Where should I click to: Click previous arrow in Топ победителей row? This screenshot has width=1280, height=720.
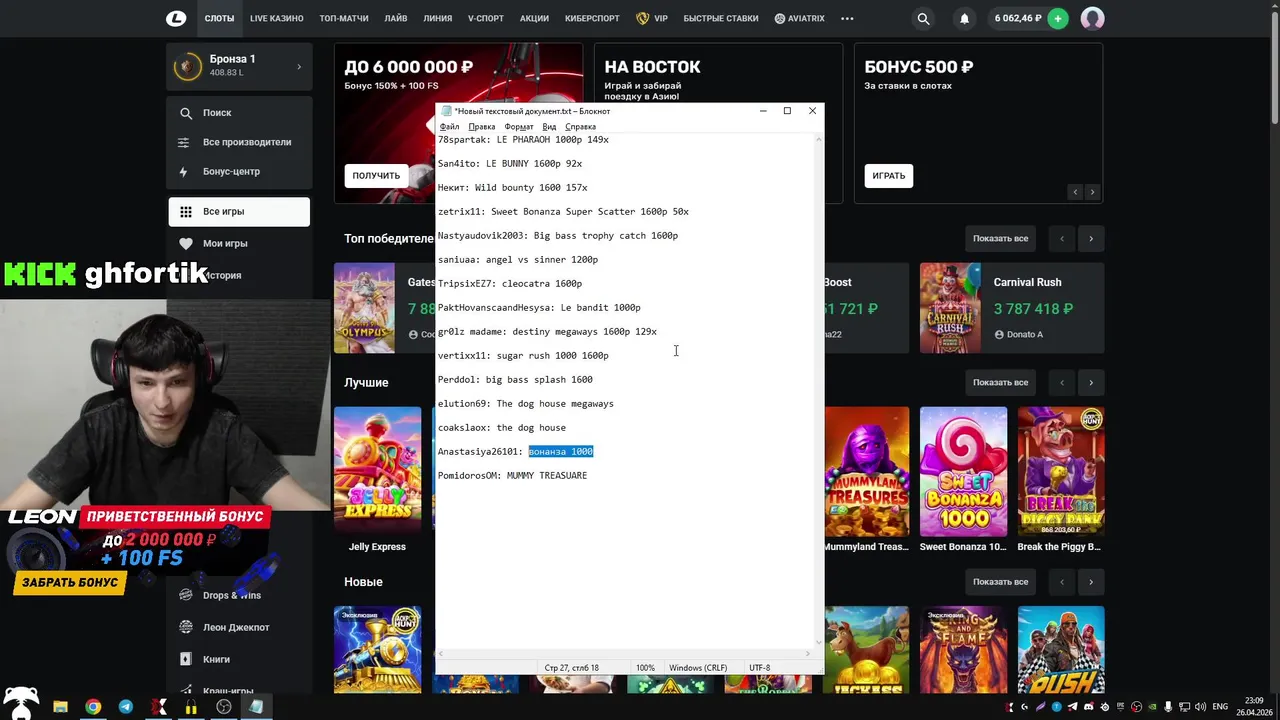(x=1062, y=238)
